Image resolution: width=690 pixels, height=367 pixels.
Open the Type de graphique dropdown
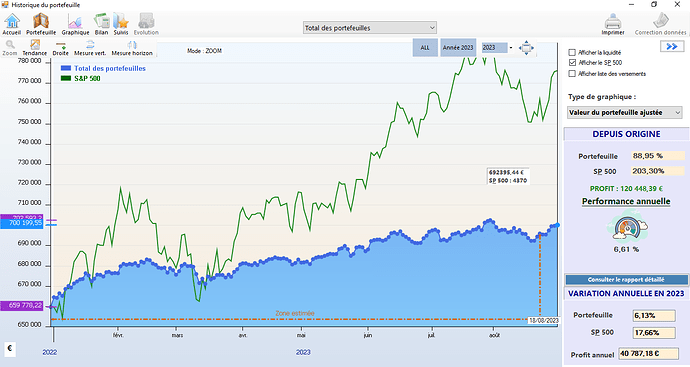pyautogui.click(x=624, y=113)
